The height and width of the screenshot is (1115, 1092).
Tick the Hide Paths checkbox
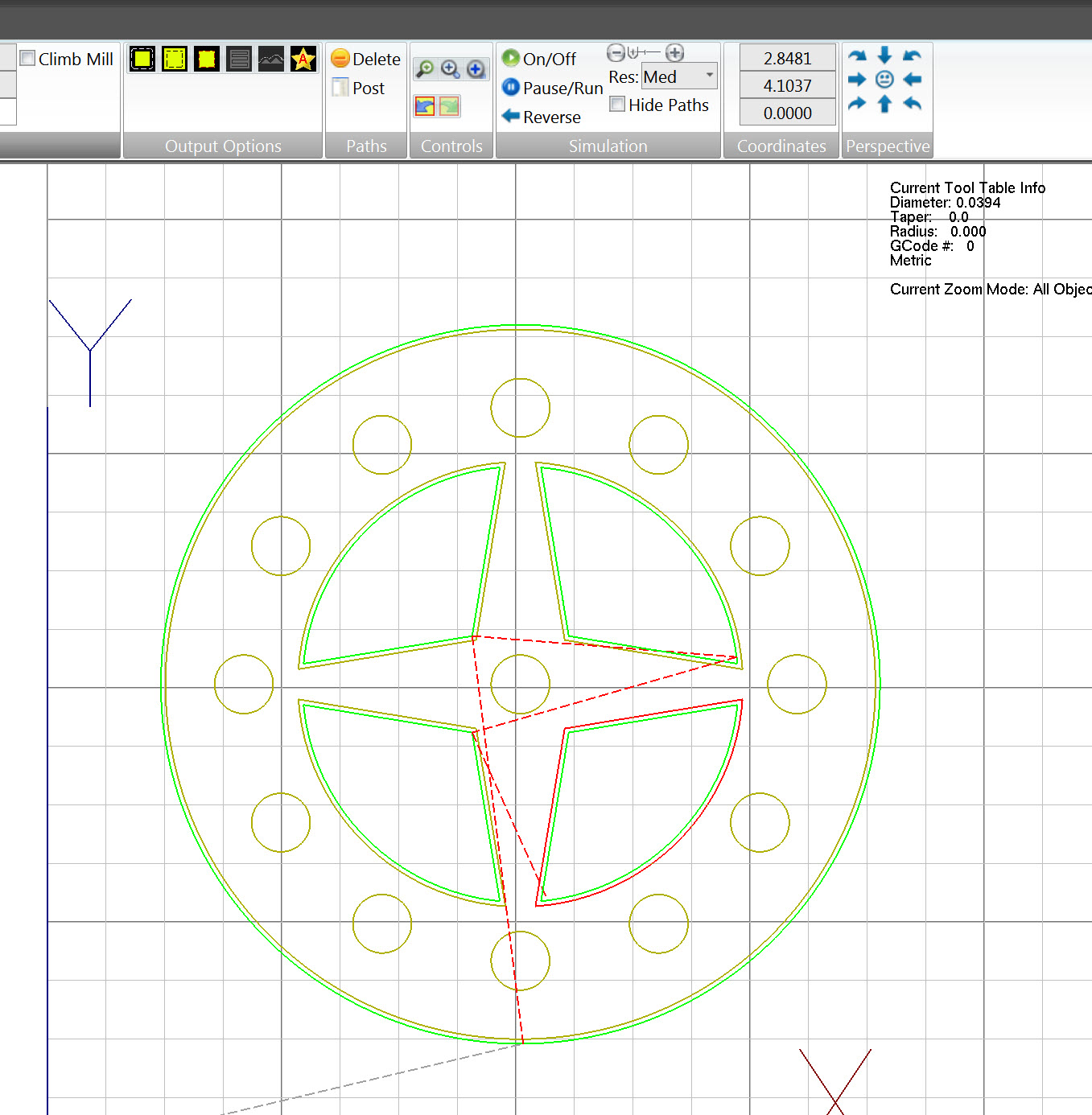pyautogui.click(x=617, y=105)
